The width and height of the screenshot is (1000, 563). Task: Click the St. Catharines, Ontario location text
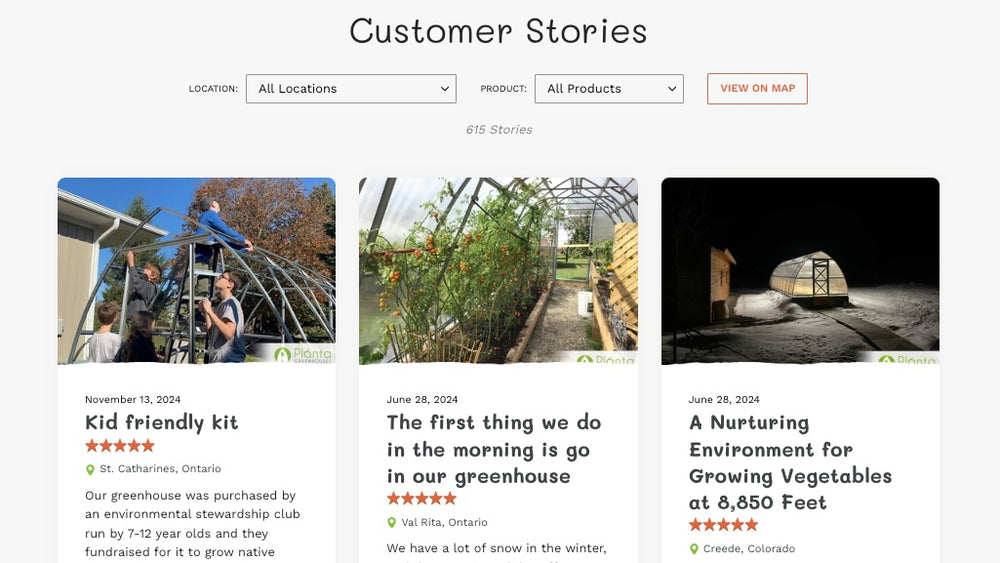point(160,469)
